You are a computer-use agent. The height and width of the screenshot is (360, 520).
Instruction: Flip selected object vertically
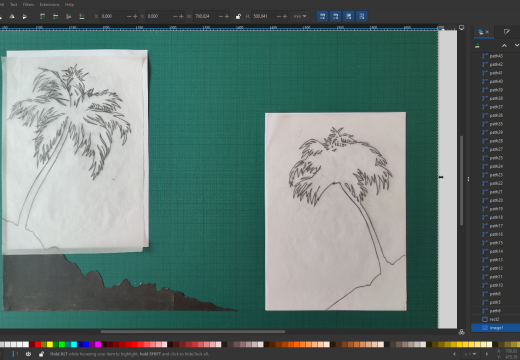click(24, 16)
